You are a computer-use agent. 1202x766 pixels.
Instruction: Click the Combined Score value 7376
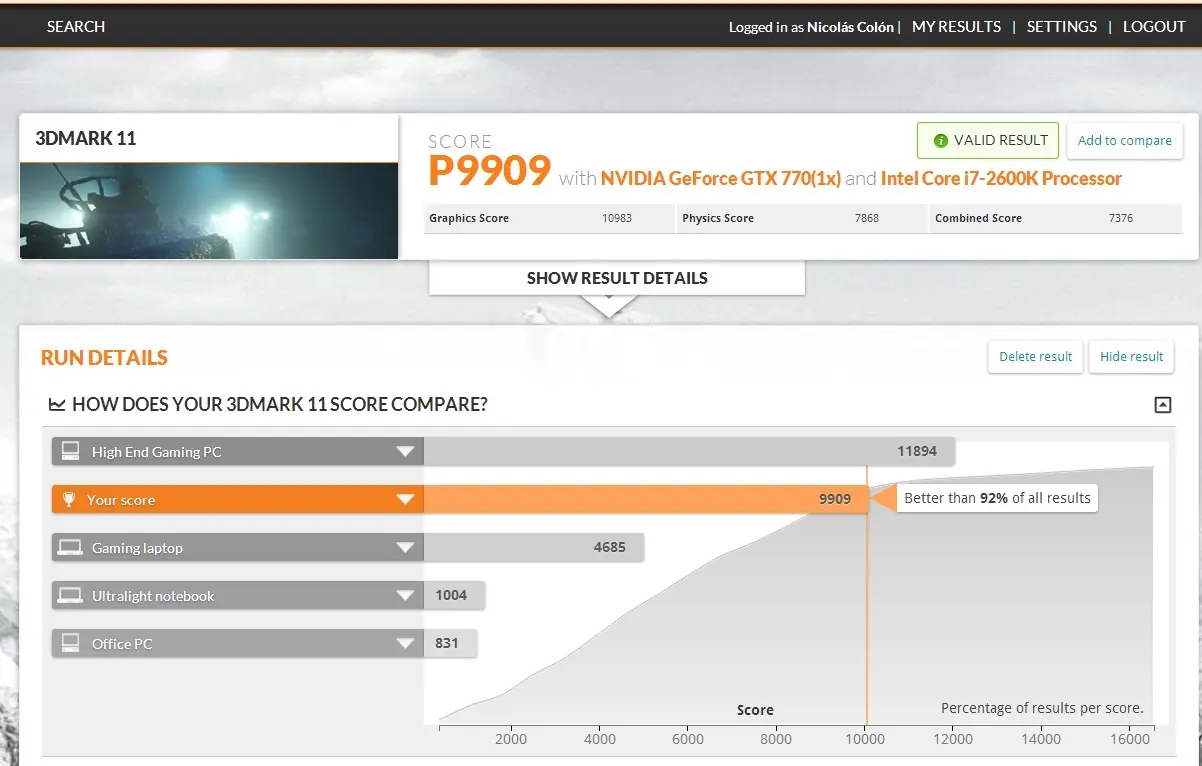(1121, 218)
